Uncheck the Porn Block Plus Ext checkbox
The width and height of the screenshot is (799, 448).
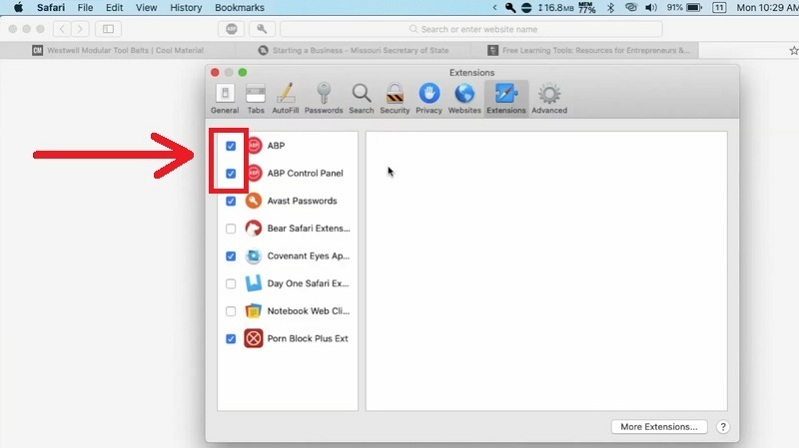pos(231,339)
